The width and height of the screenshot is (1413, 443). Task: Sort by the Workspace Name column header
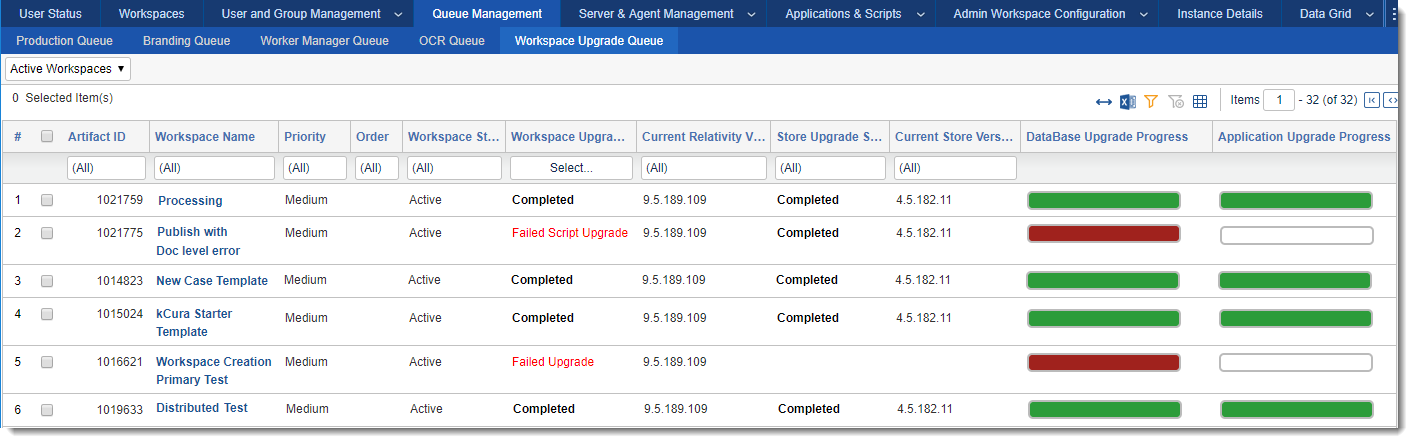tap(205, 137)
